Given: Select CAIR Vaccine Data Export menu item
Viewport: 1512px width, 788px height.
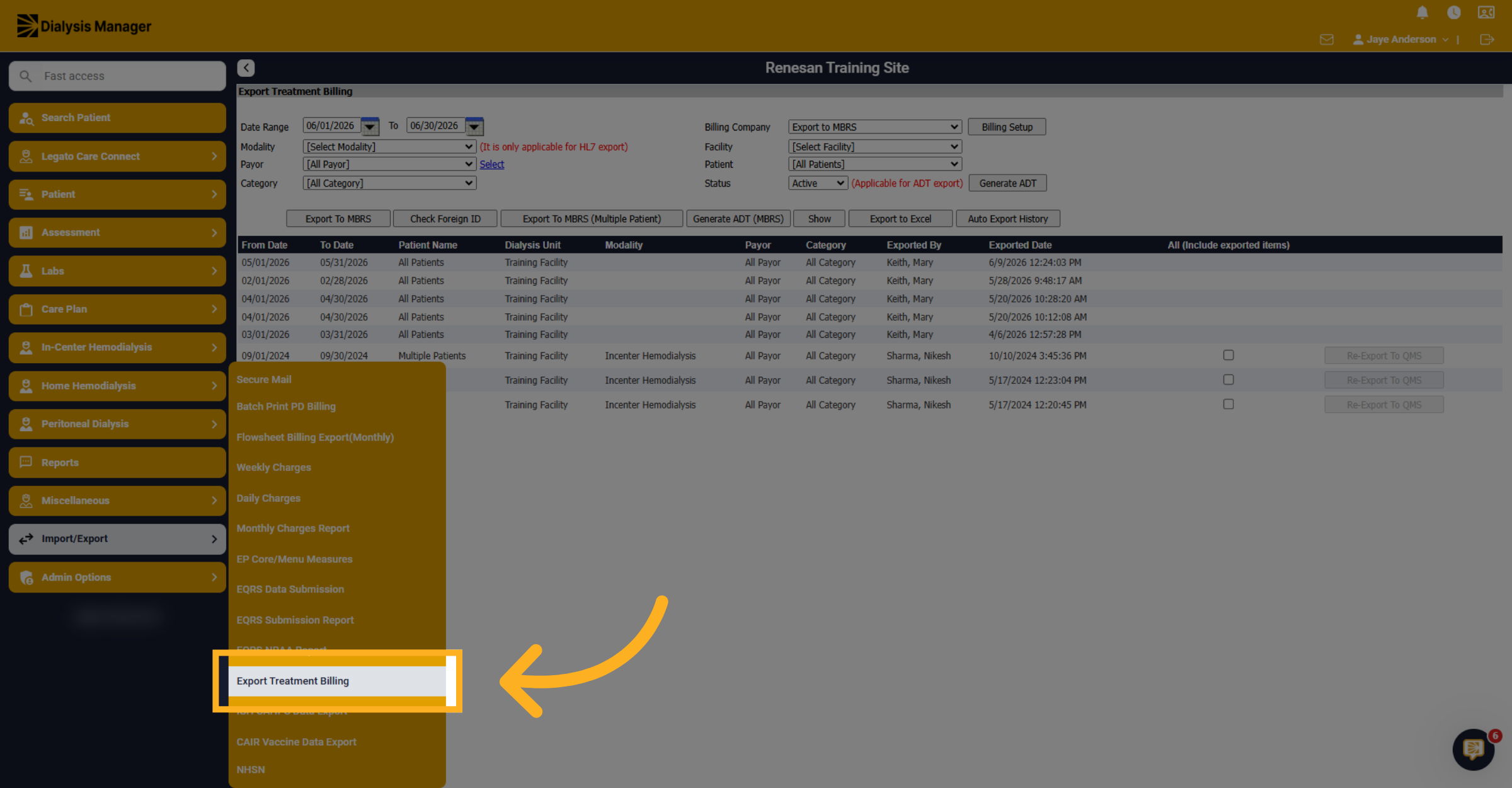Looking at the screenshot, I should point(296,742).
